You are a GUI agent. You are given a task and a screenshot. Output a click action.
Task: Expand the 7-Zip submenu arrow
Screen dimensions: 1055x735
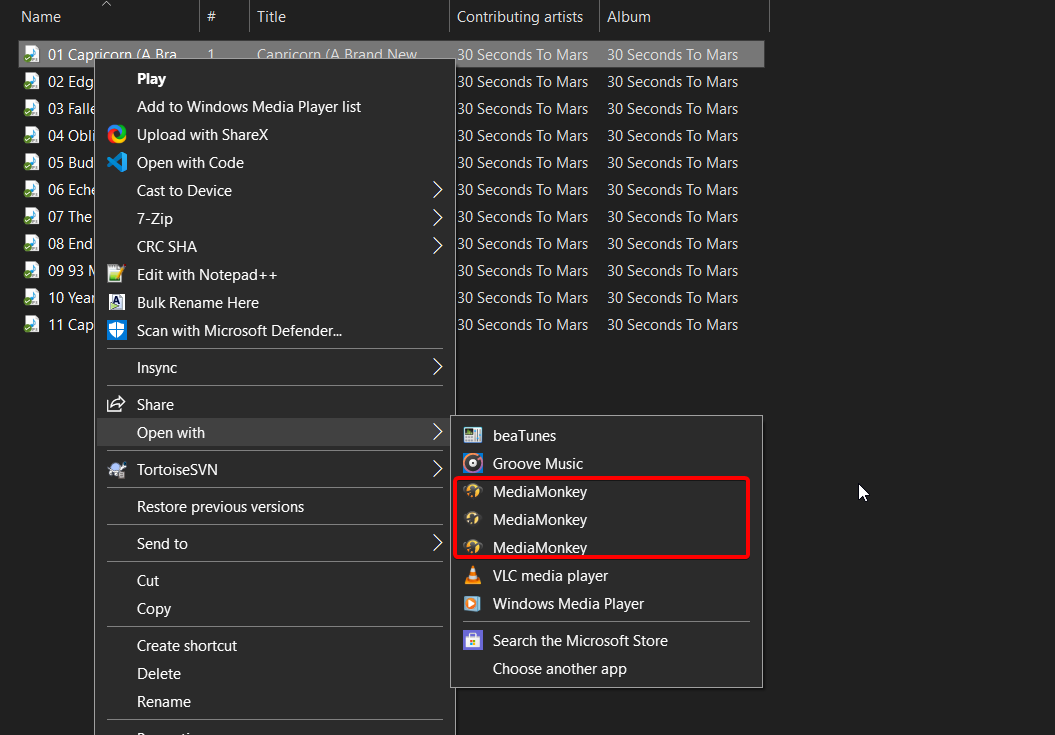[x=437, y=218]
